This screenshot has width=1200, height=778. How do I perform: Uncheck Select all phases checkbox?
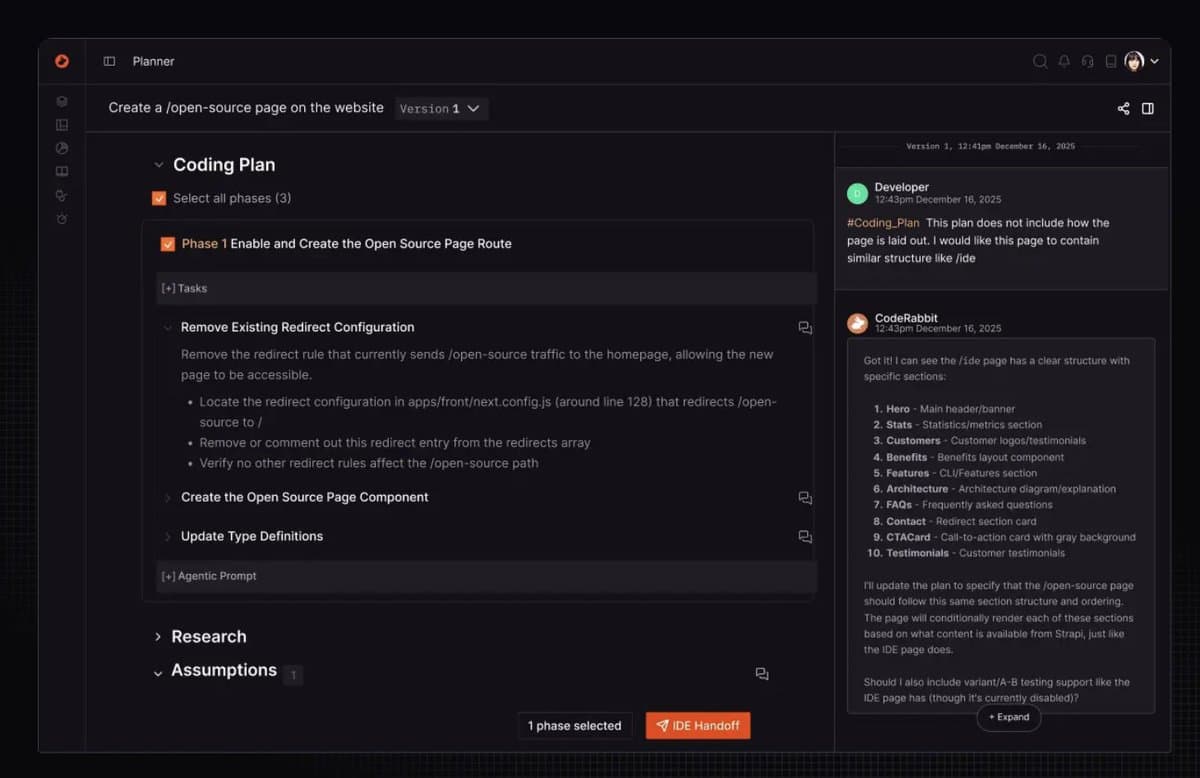pos(158,198)
